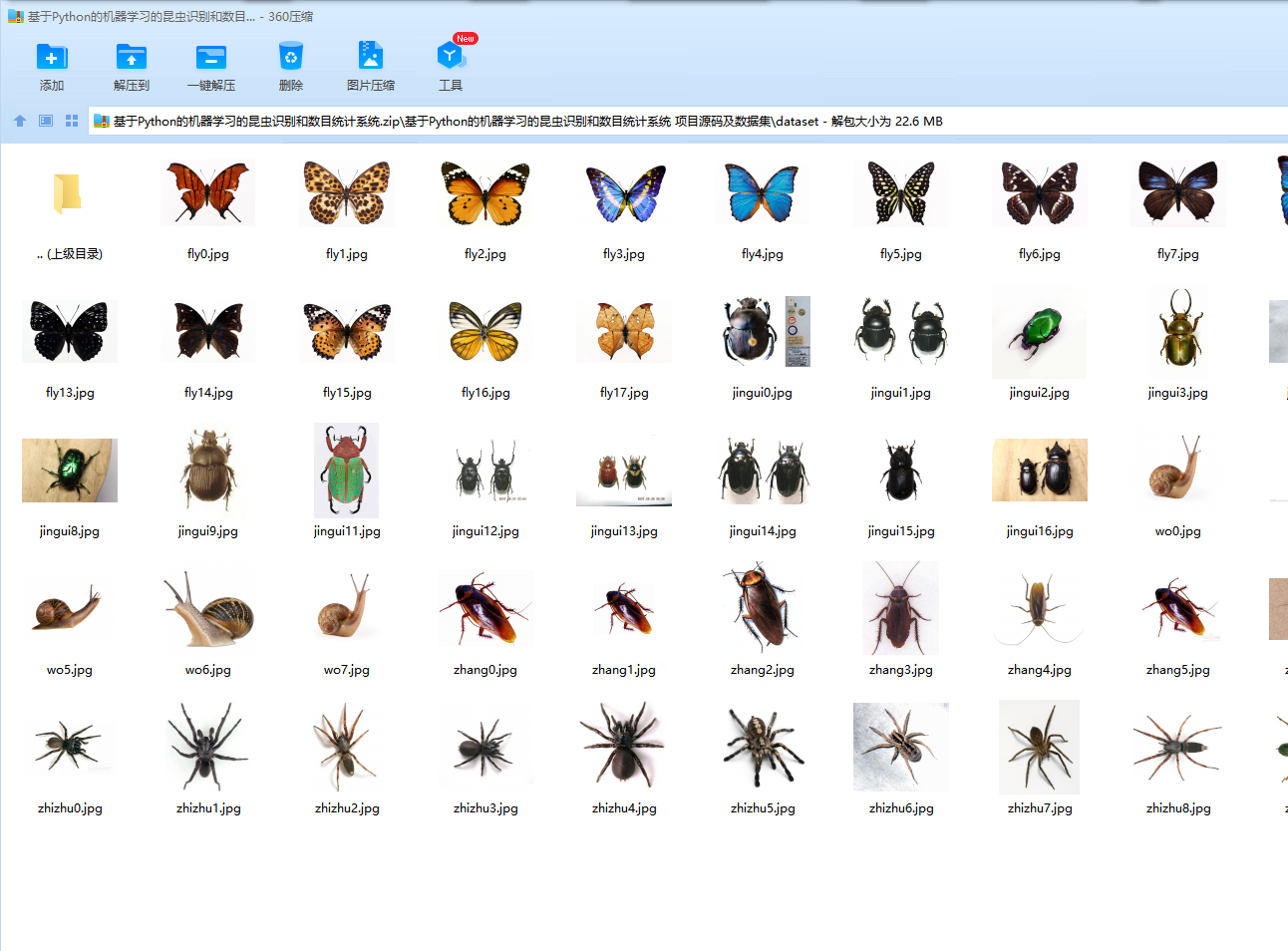Viewport: 1288px width, 951px height.
Task: Select the zhizhu8.jpg spider thumbnail
Action: pos(1178,747)
